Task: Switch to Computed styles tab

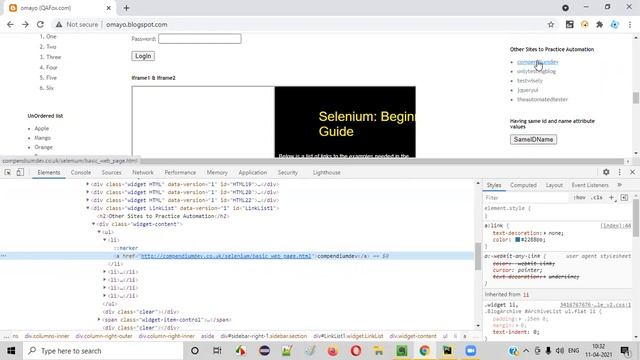Action: (523, 185)
